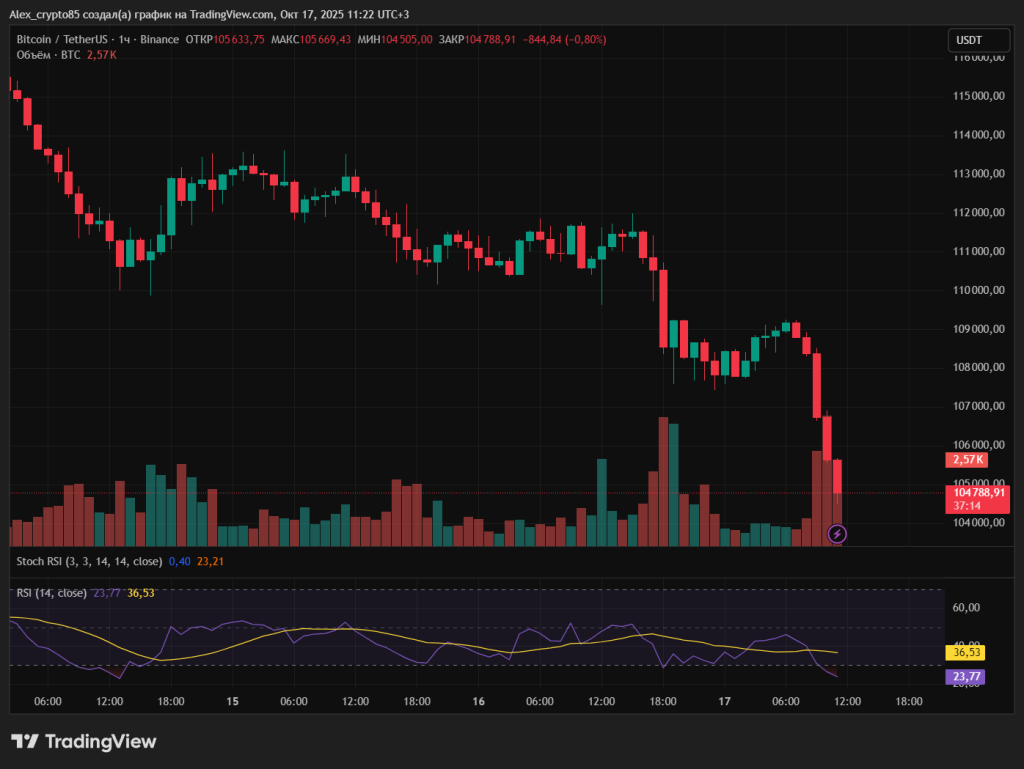Click the Alex_crypto85 author name in header
Image resolution: width=1024 pixels, height=769 pixels.
pos(44,15)
